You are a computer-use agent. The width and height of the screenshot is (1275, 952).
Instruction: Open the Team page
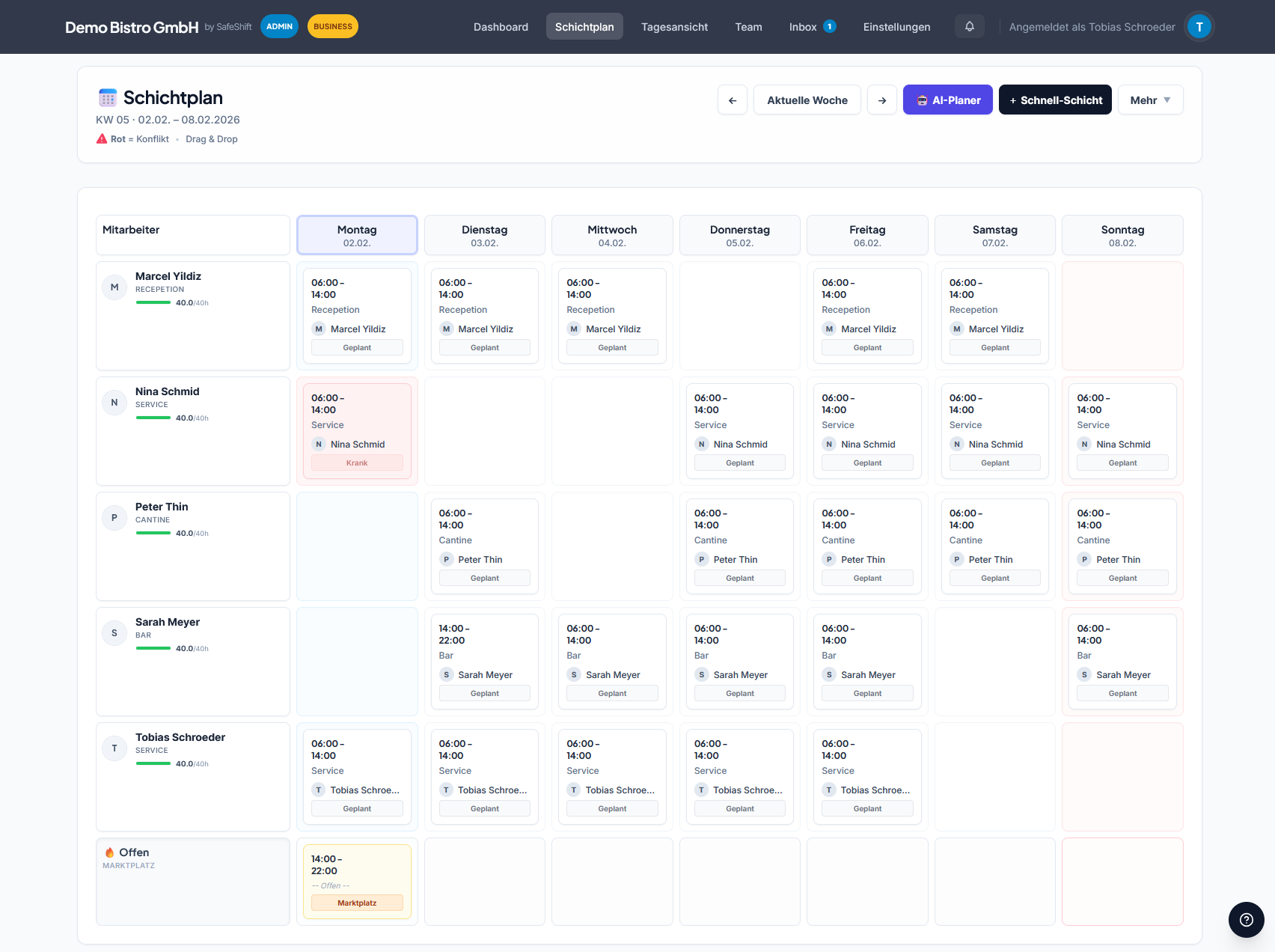(748, 26)
